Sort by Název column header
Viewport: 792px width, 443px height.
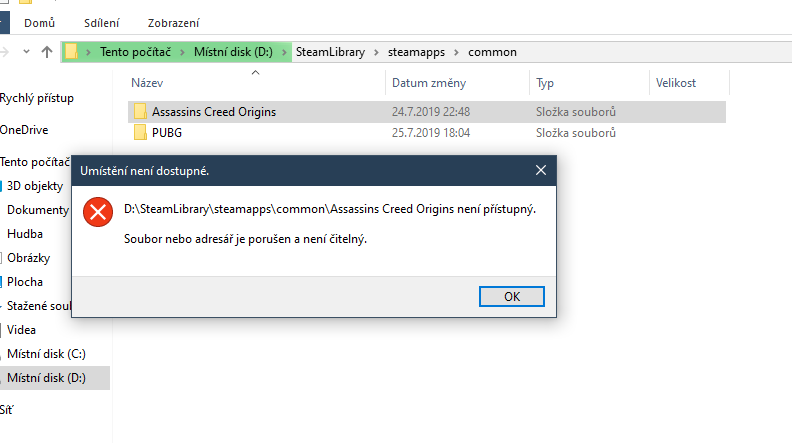(147, 83)
